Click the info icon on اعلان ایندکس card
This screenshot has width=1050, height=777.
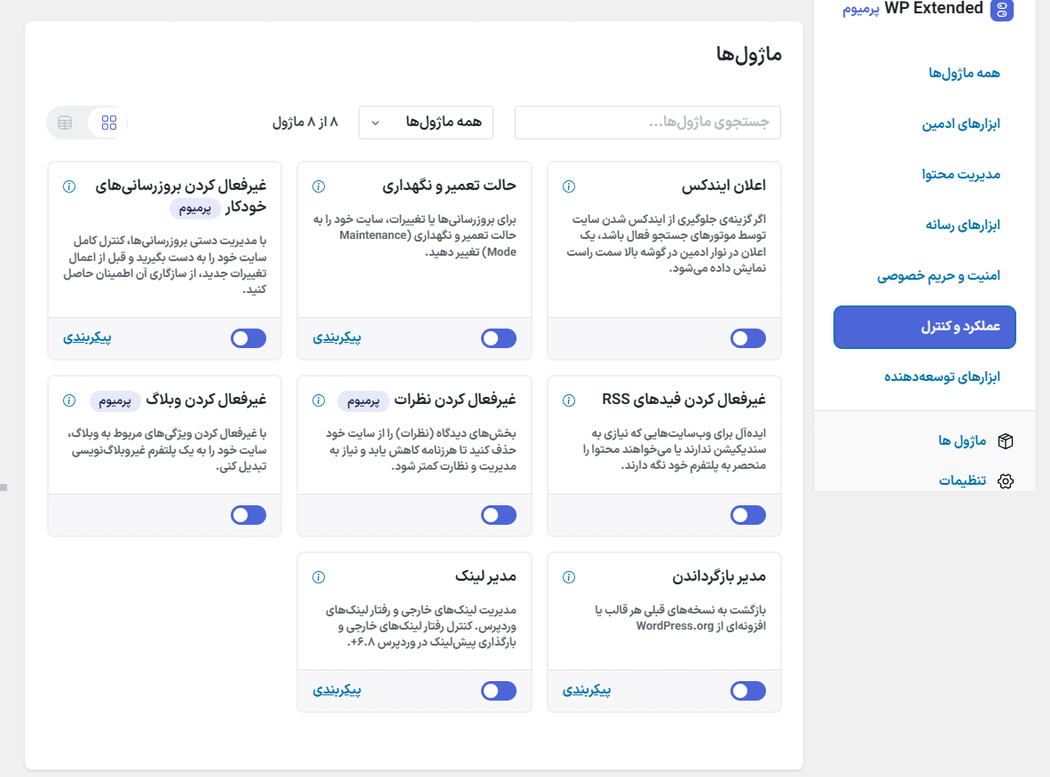(x=568, y=186)
